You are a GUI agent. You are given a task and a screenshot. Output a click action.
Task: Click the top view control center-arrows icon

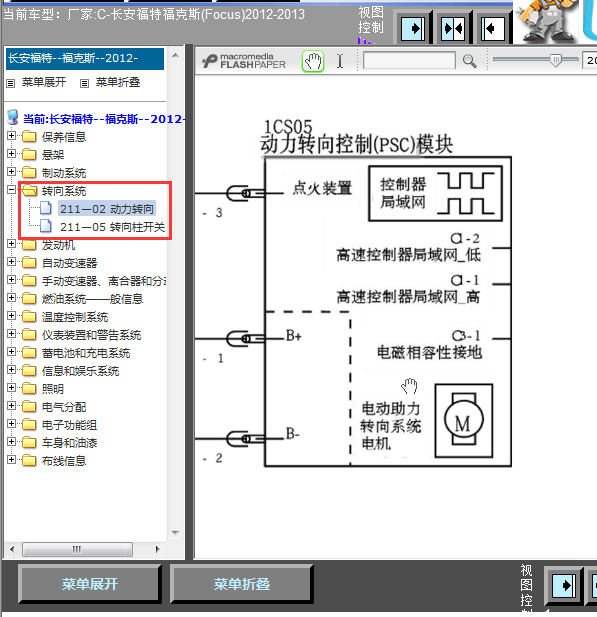(x=453, y=28)
